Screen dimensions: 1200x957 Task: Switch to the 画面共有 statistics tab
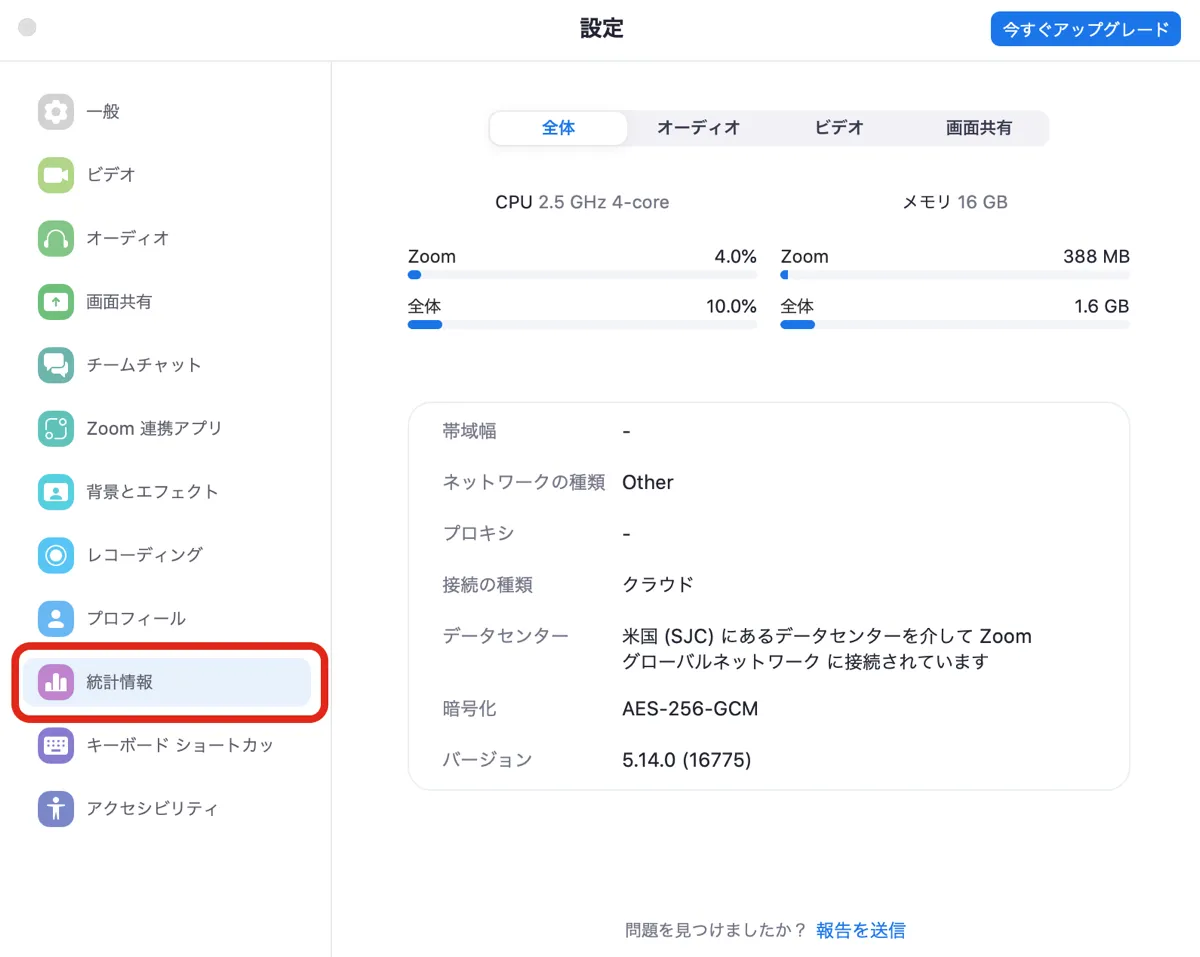point(978,128)
